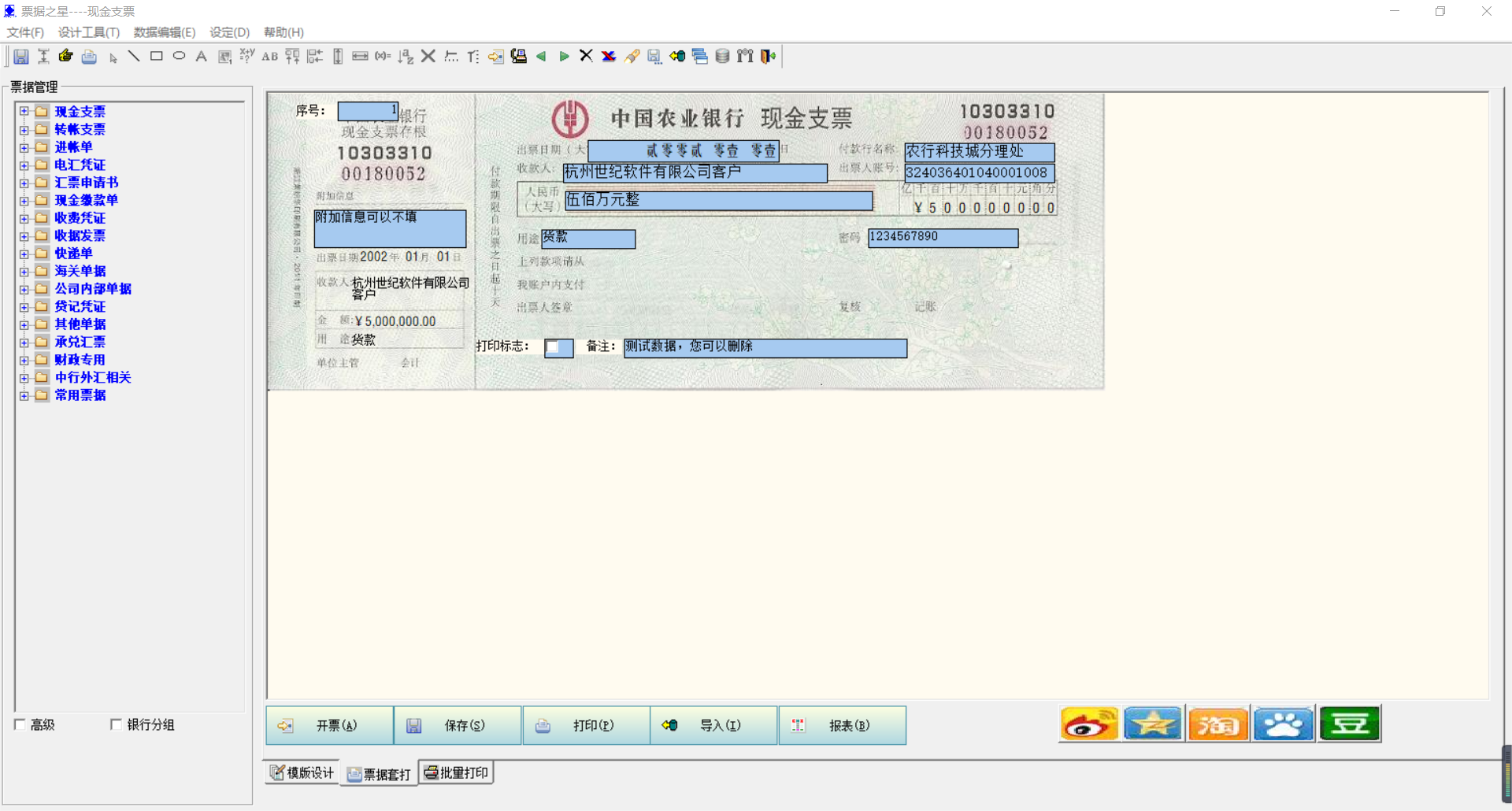This screenshot has height=811, width=1512.
Task: Click the 序号 serial number field
Action: tap(368, 111)
